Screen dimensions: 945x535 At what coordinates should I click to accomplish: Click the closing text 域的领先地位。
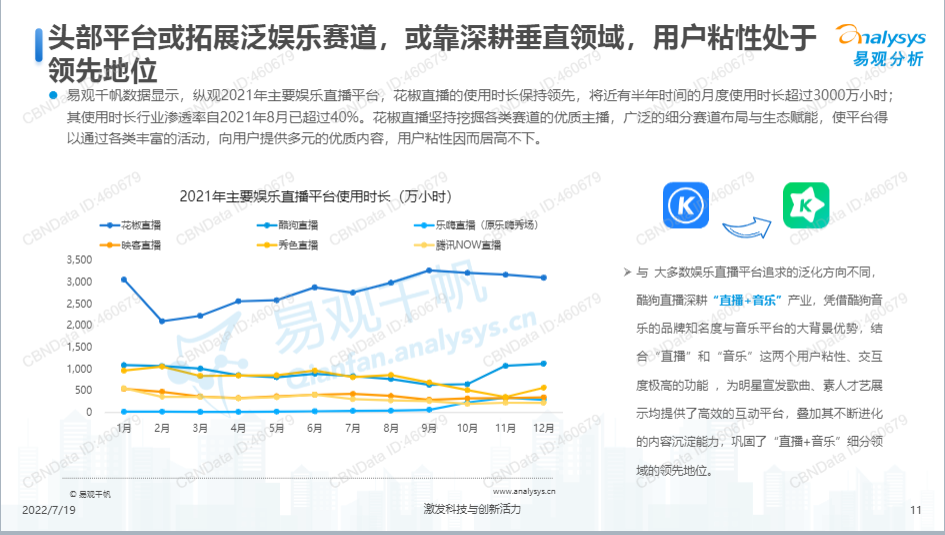675,471
